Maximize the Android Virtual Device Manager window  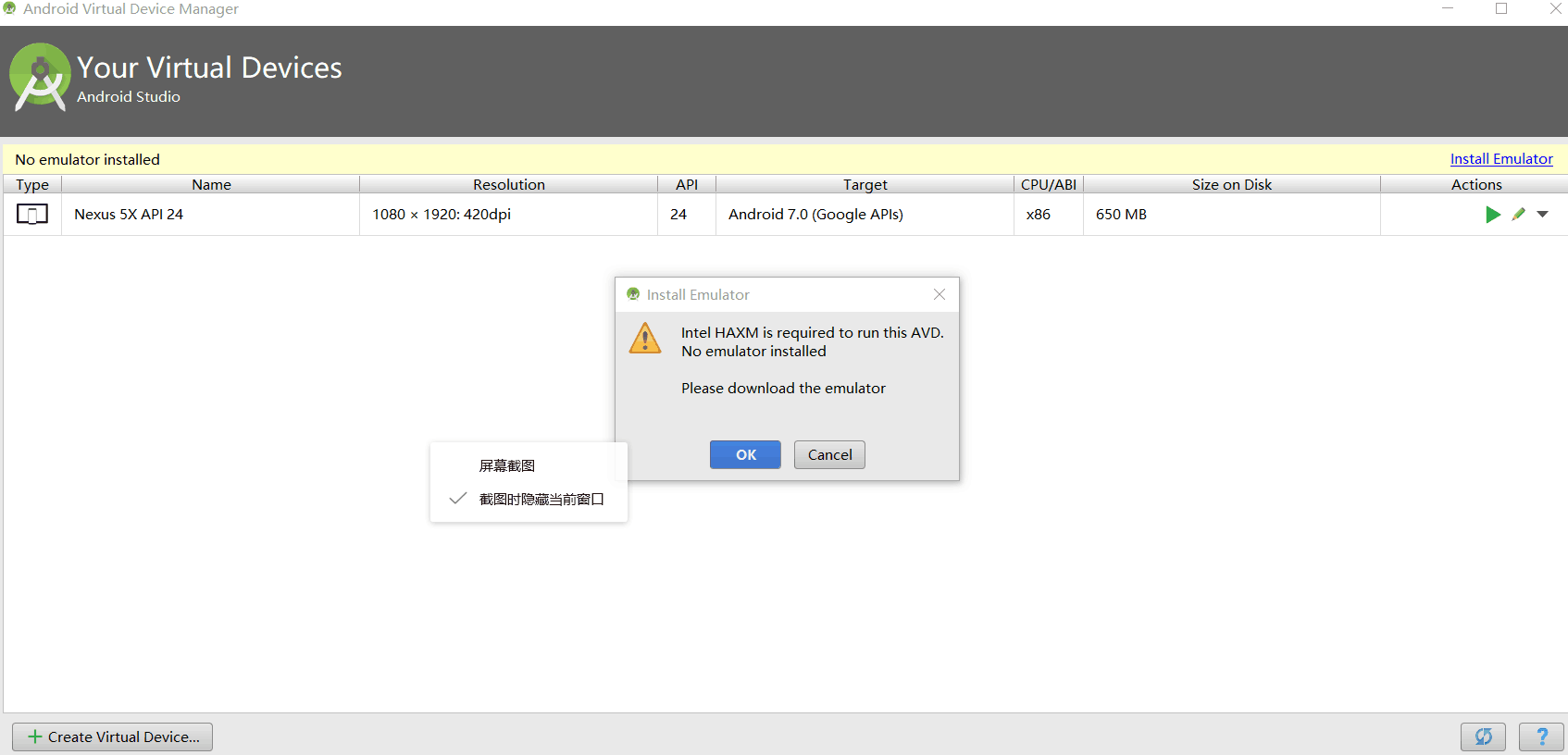pyautogui.click(x=1501, y=8)
